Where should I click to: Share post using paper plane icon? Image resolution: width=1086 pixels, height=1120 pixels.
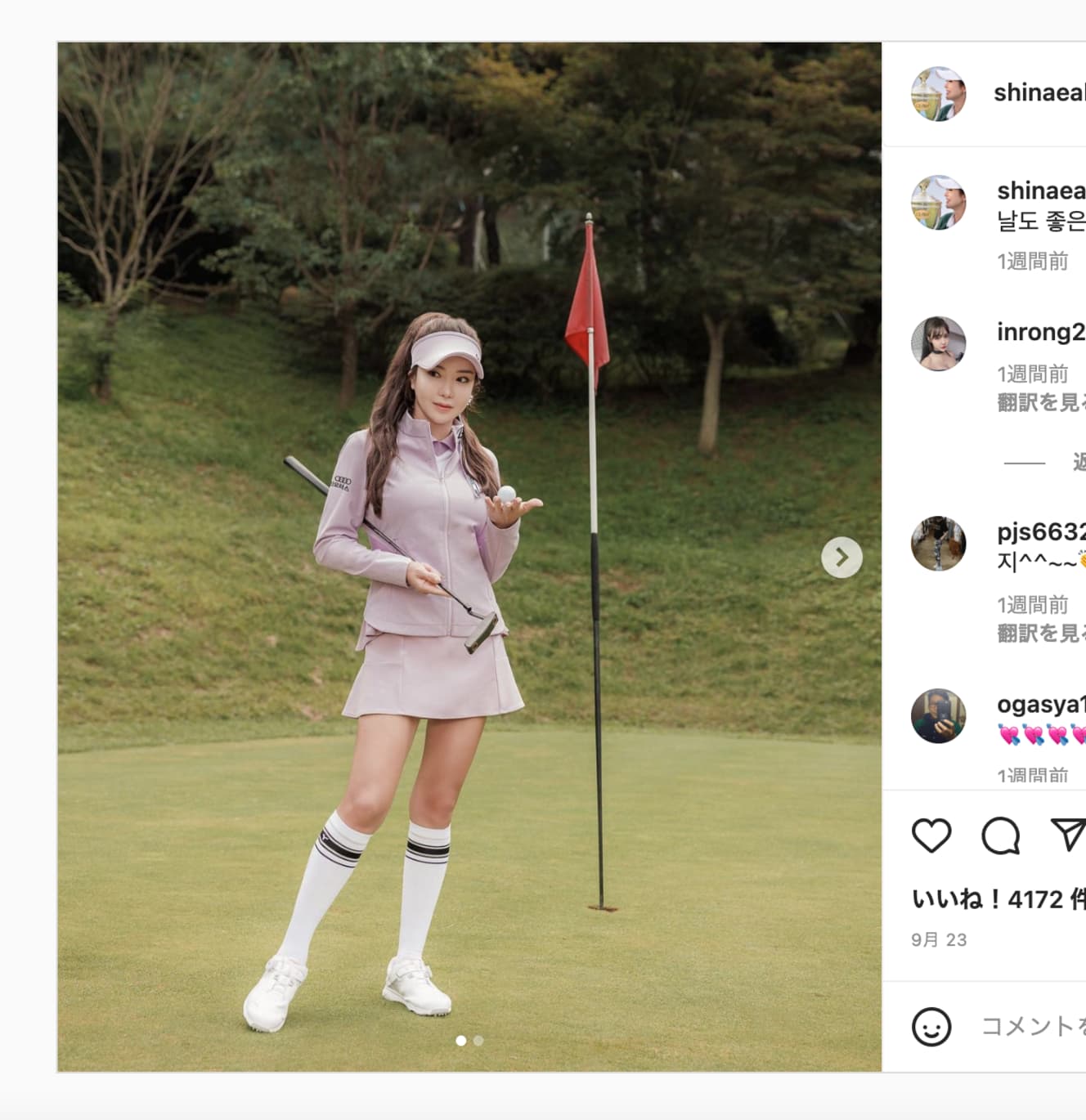tap(1068, 835)
